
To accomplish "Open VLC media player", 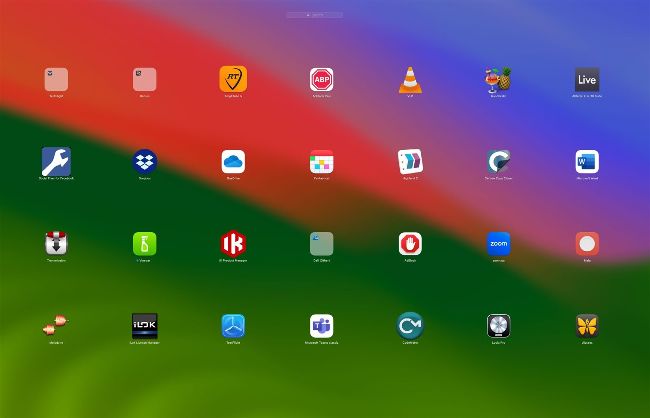I will [x=410, y=80].
